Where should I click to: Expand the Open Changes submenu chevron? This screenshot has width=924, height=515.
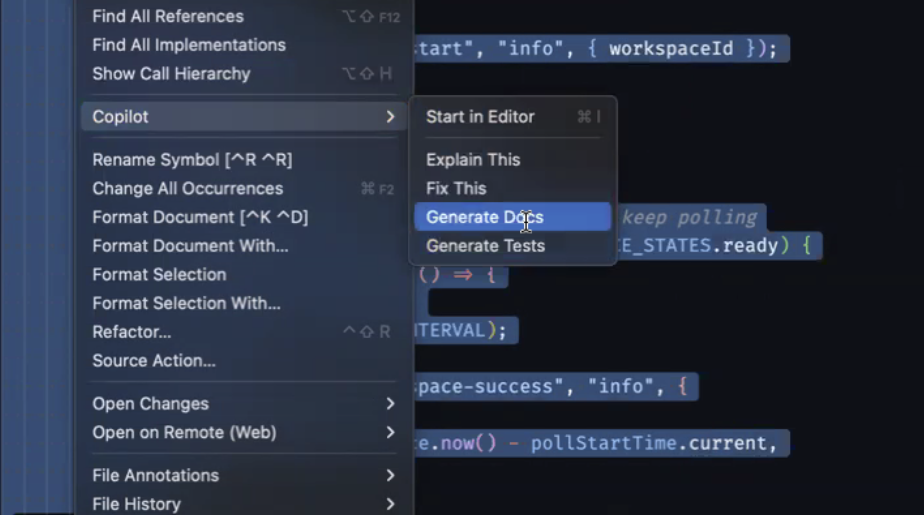tap(390, 404)
